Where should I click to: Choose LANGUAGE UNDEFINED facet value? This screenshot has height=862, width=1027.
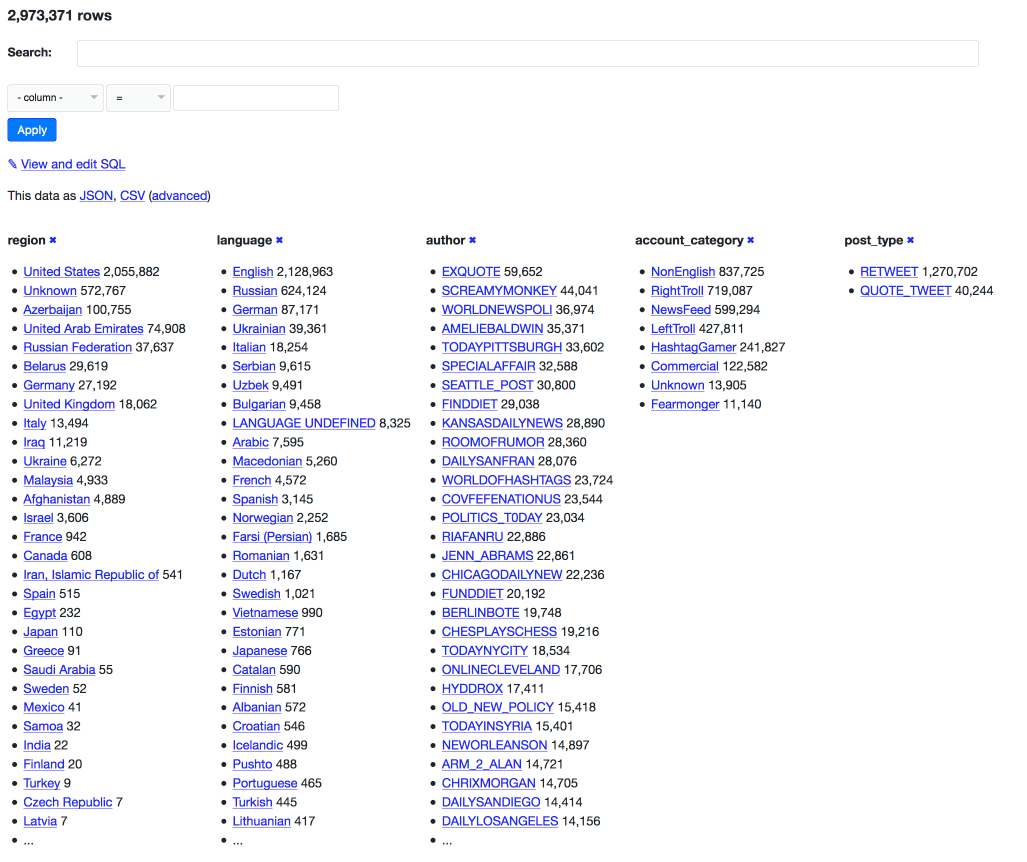coord(304,423)
